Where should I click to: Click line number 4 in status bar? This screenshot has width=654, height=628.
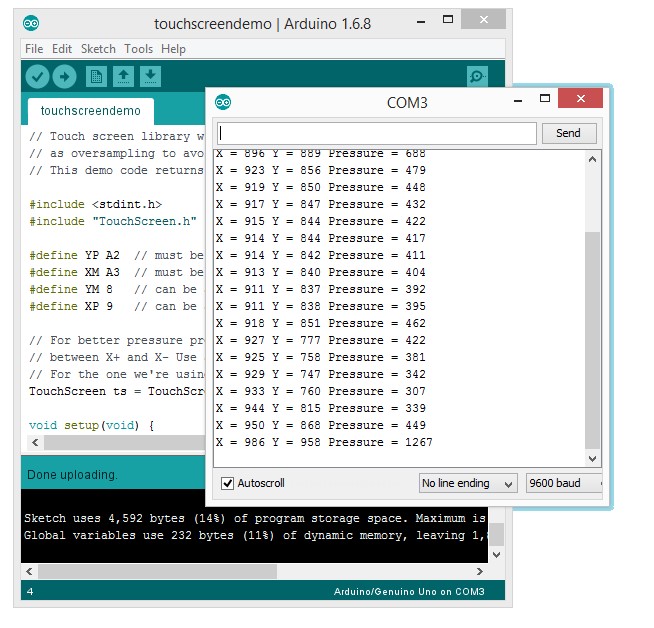tap(30, 592)
